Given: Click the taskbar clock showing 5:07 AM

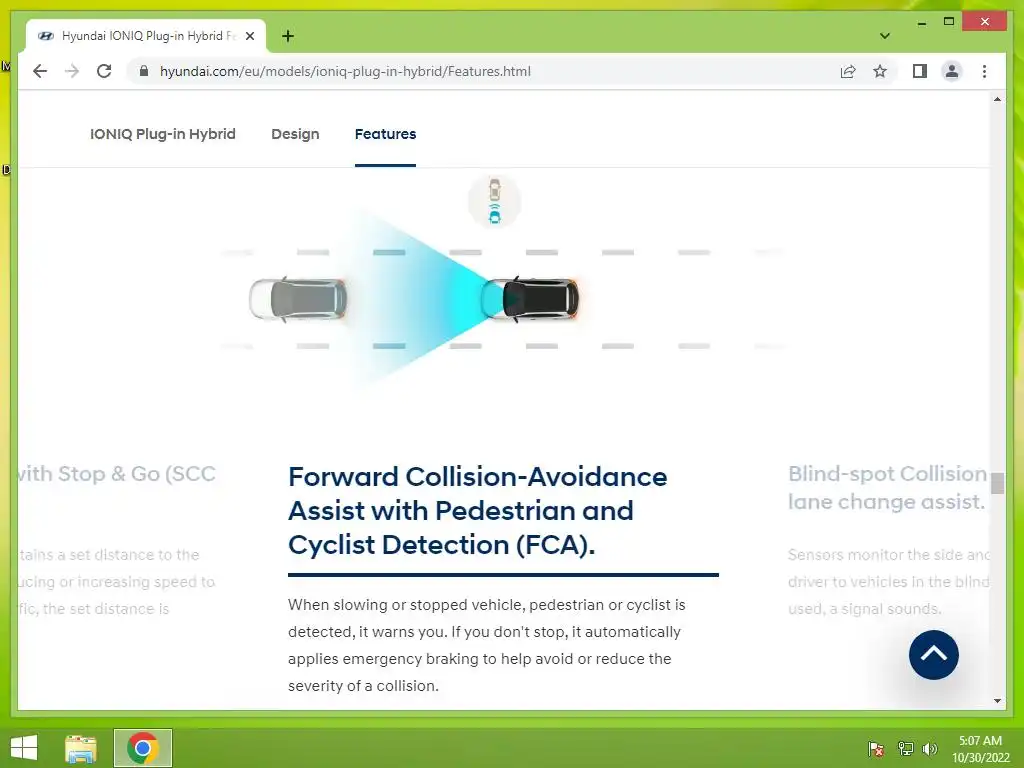Looking at the screenshot, I should (980, 749).
